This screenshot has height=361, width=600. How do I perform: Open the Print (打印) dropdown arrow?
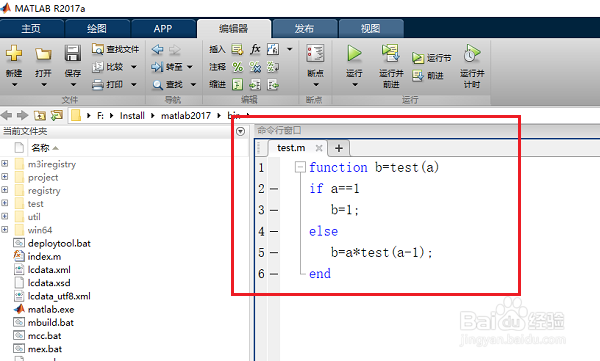coord(134,84)
